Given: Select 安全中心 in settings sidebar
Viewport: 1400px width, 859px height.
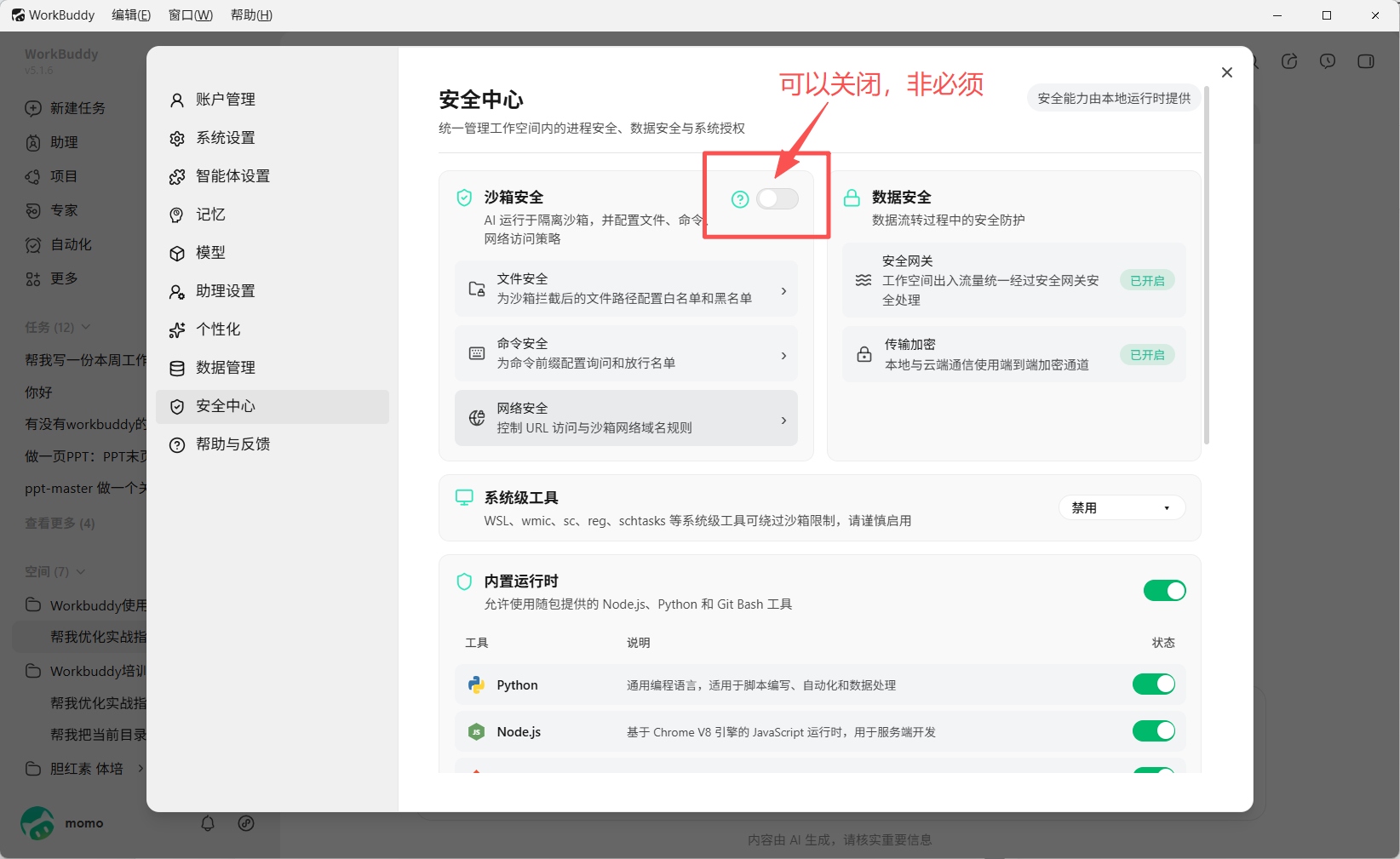Looking at the screenshot, I should point(273,406).
